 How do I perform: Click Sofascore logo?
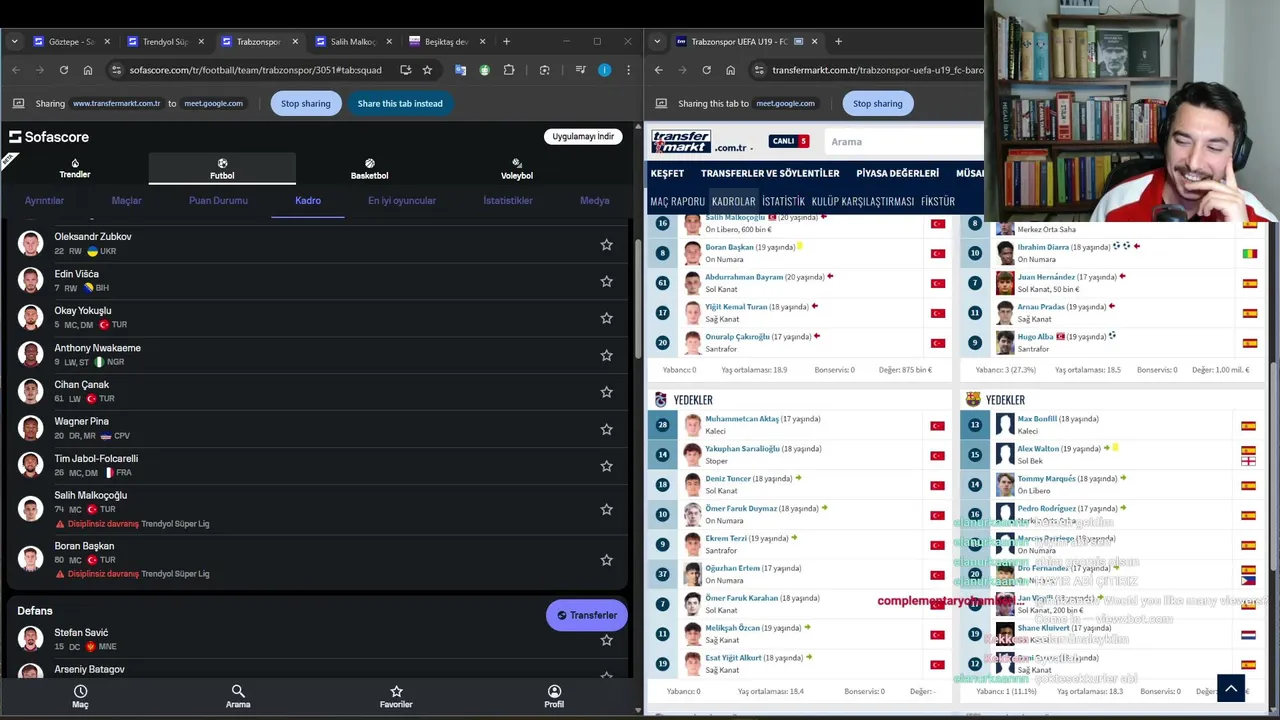(x=49, y=137)
